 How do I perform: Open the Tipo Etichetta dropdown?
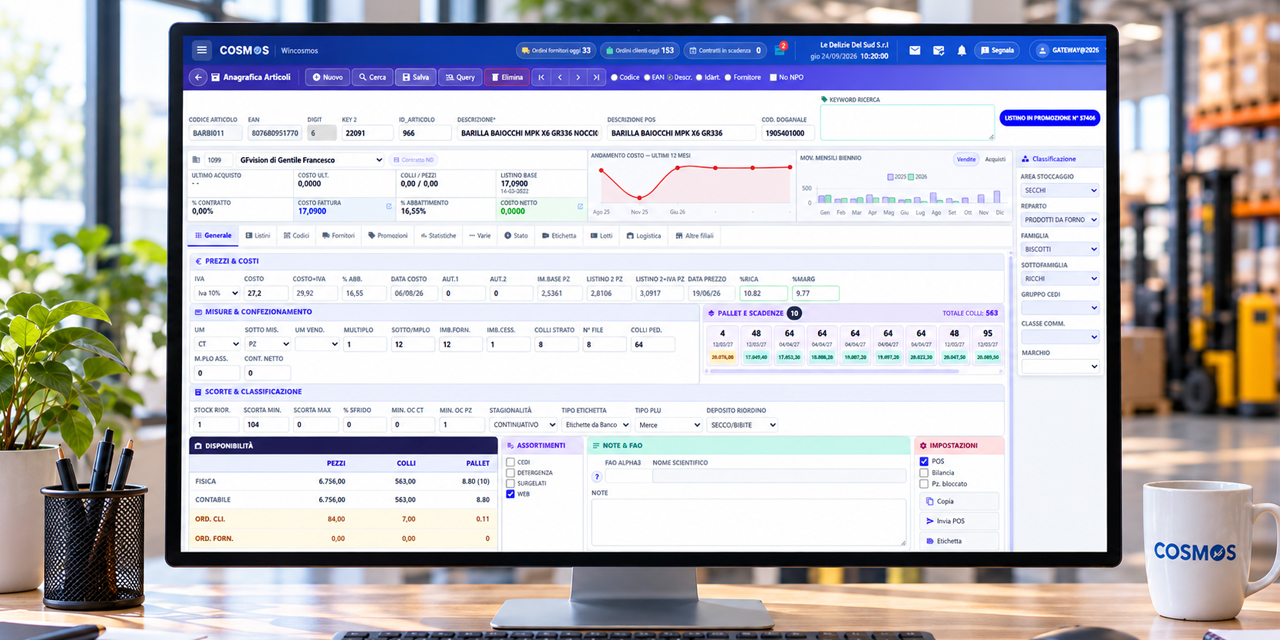pos(596,425)
